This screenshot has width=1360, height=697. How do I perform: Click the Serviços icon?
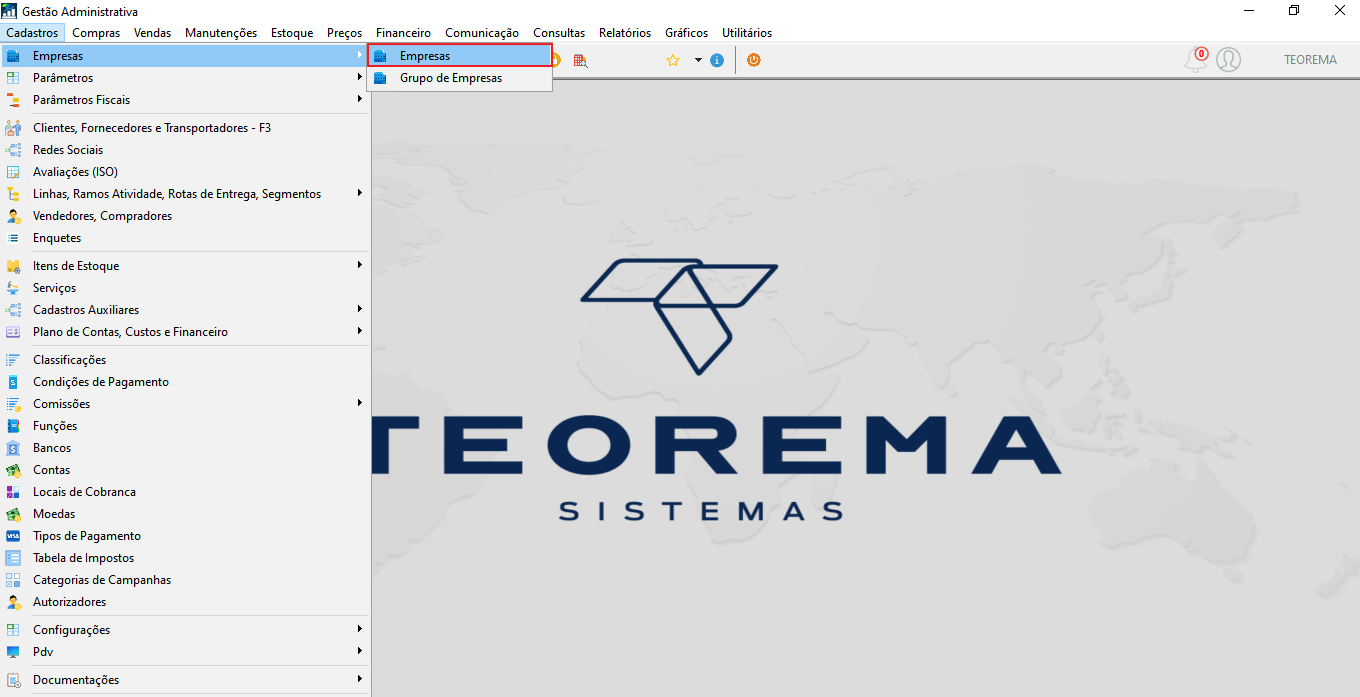coord(13,288)
